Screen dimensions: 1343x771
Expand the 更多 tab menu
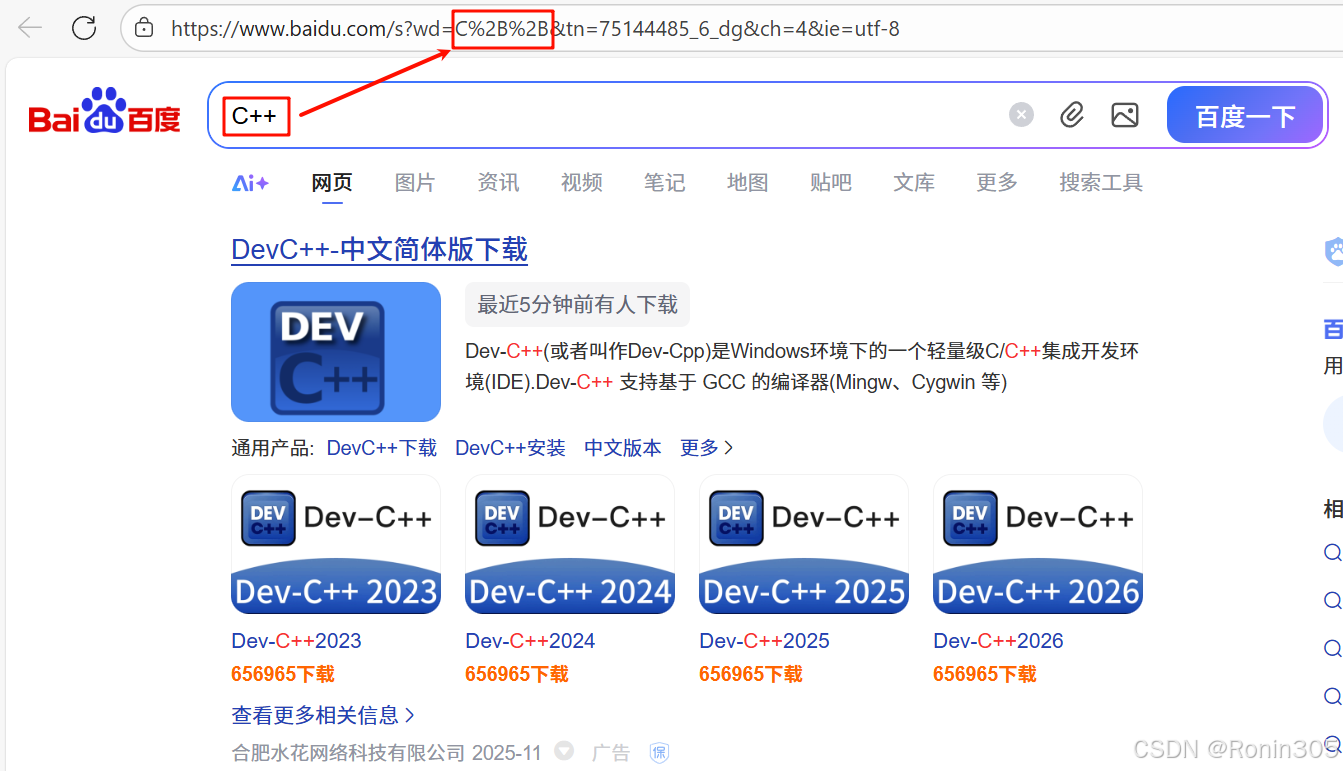click(997, 182)
